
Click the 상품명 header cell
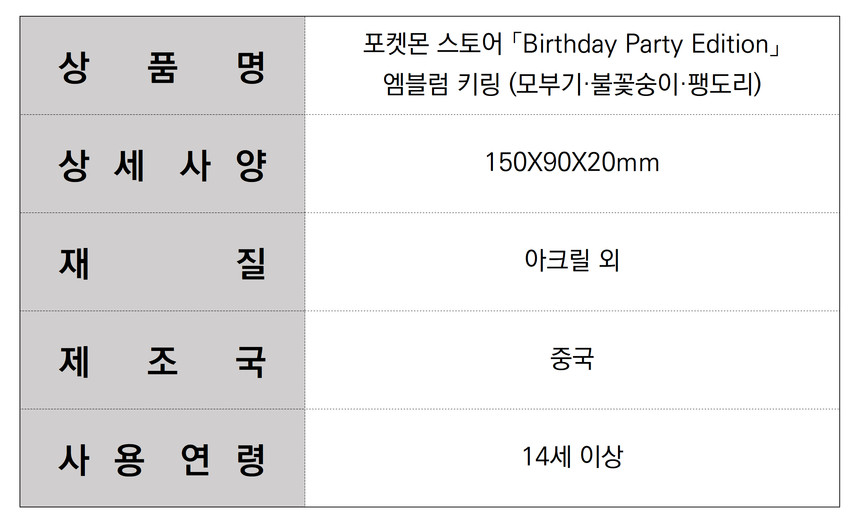click(x=162, y=66)
